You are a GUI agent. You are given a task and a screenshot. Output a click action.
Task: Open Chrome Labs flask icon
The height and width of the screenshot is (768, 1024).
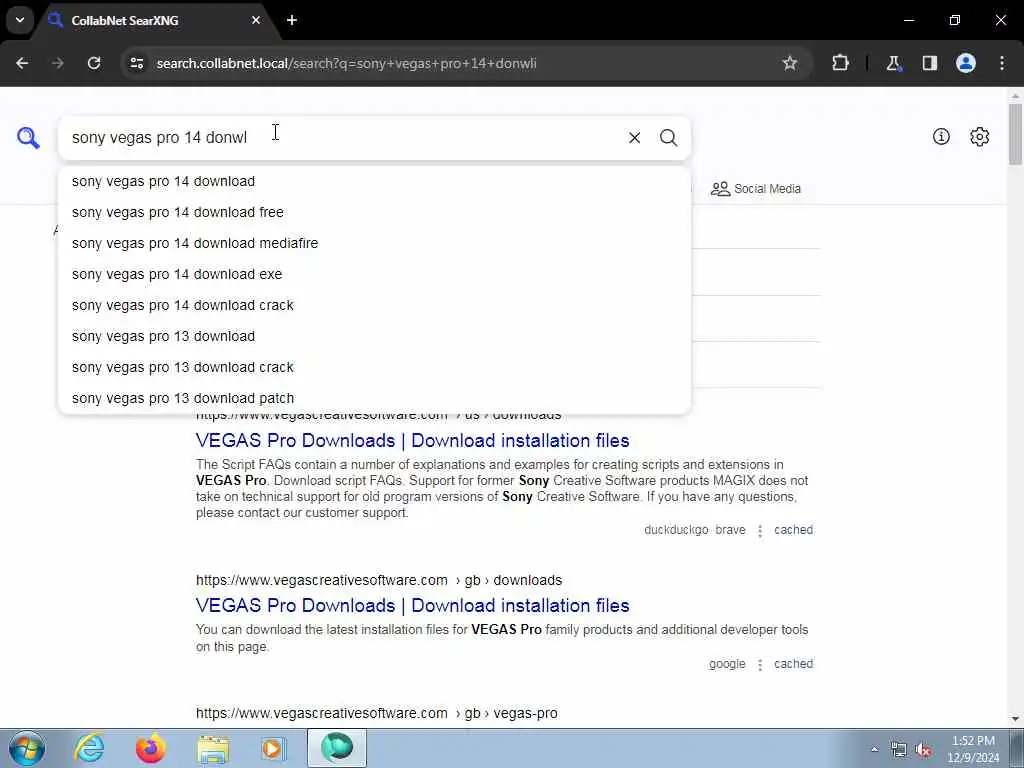click(893, 63)
